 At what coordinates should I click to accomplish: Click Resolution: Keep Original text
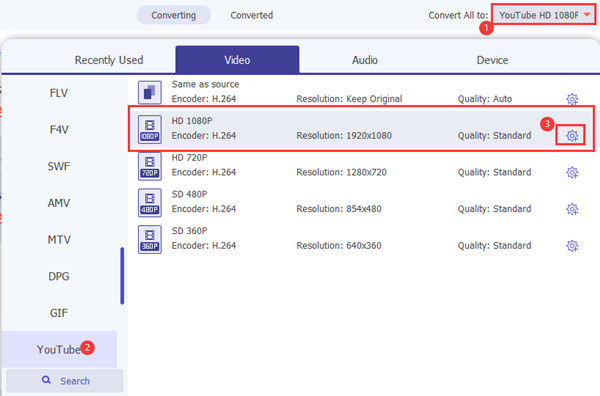point(349,99)
